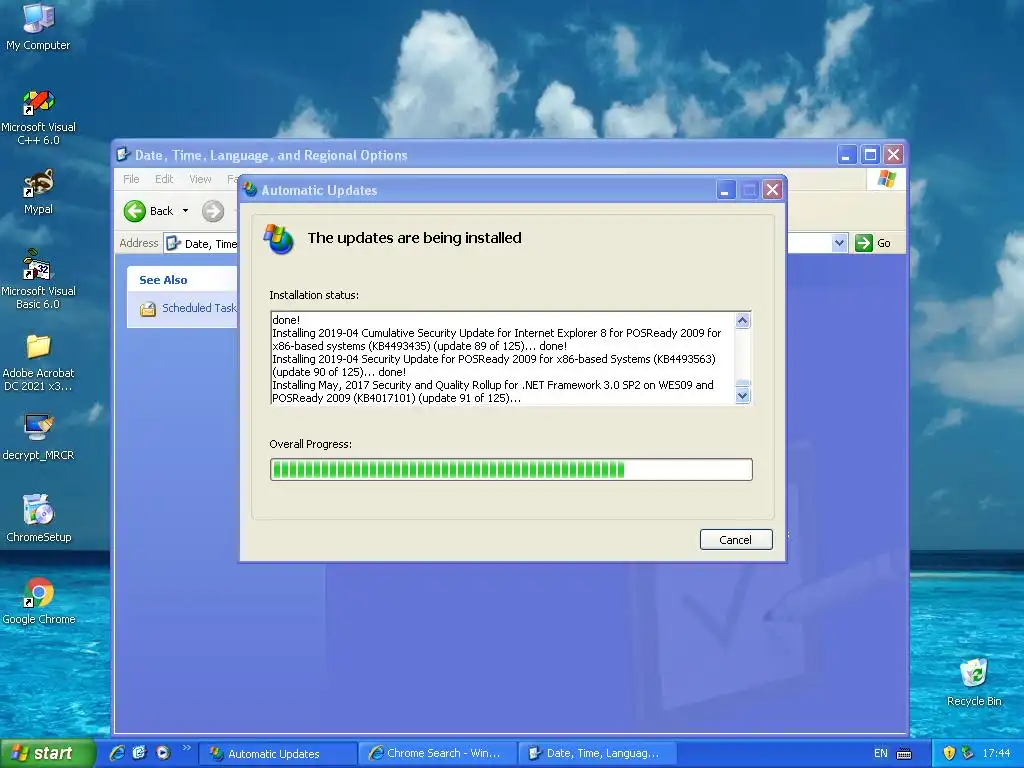This screenshot has height=768, width=1024.
Task: Open File menu in Regional Options window
Action: click(x=131, y=179)
